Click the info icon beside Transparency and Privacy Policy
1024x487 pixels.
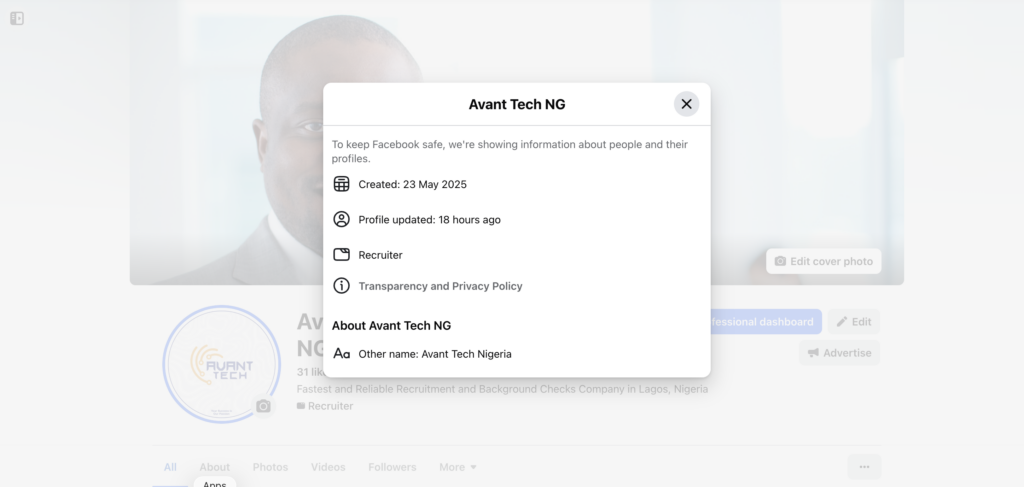coord(342,286)
